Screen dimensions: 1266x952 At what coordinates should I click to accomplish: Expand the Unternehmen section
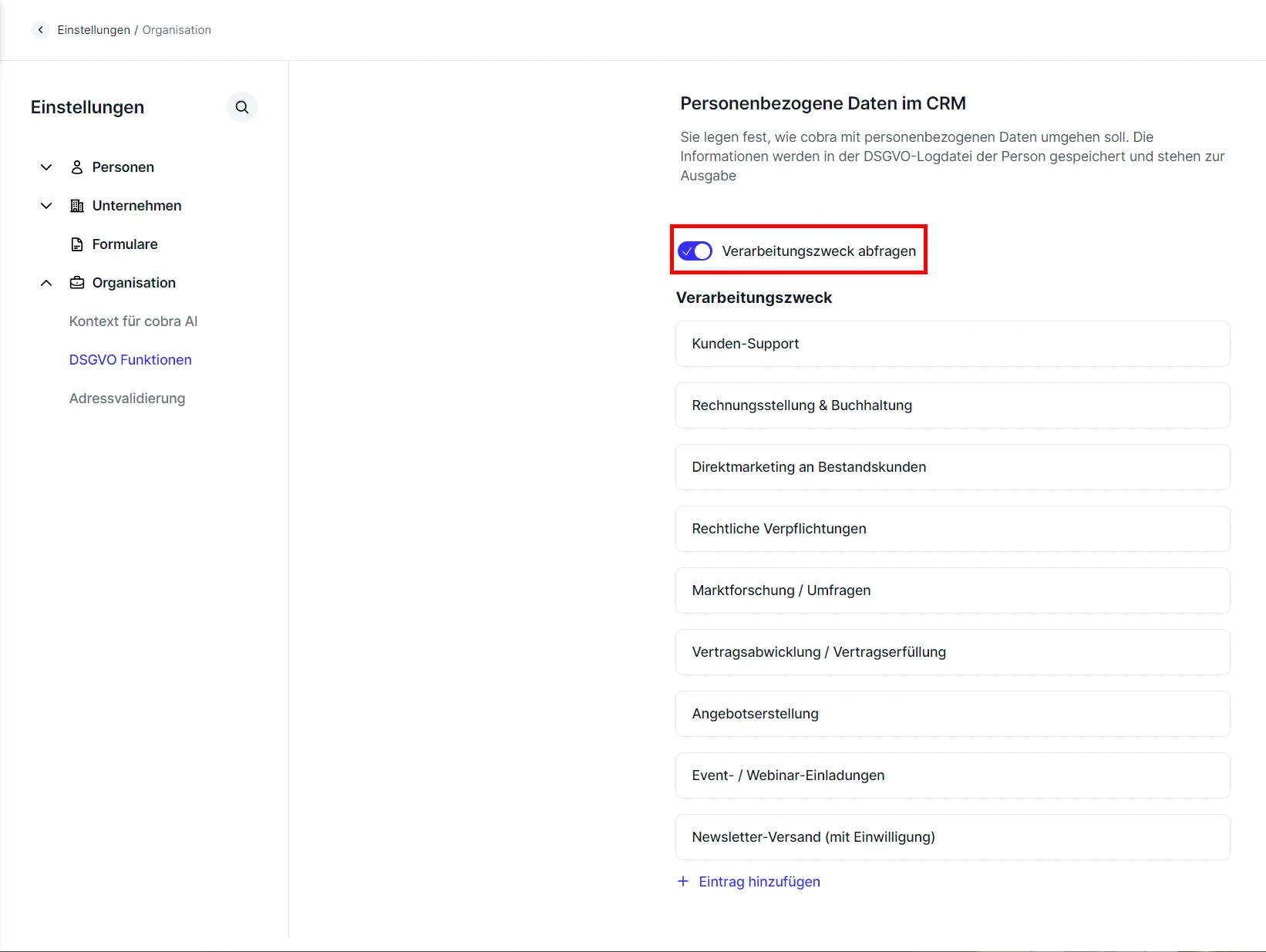tap(45, 206)
